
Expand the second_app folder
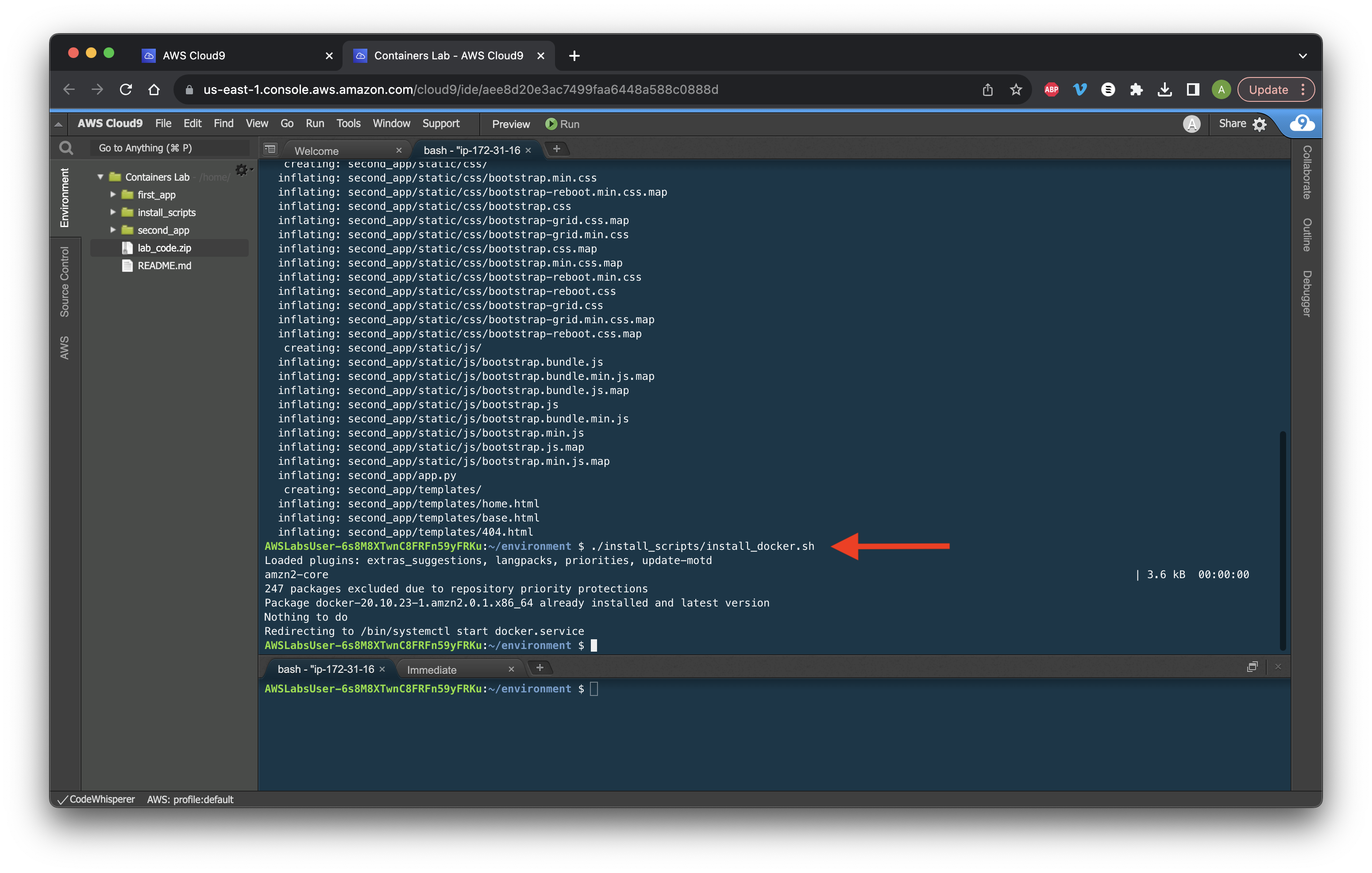113,230
